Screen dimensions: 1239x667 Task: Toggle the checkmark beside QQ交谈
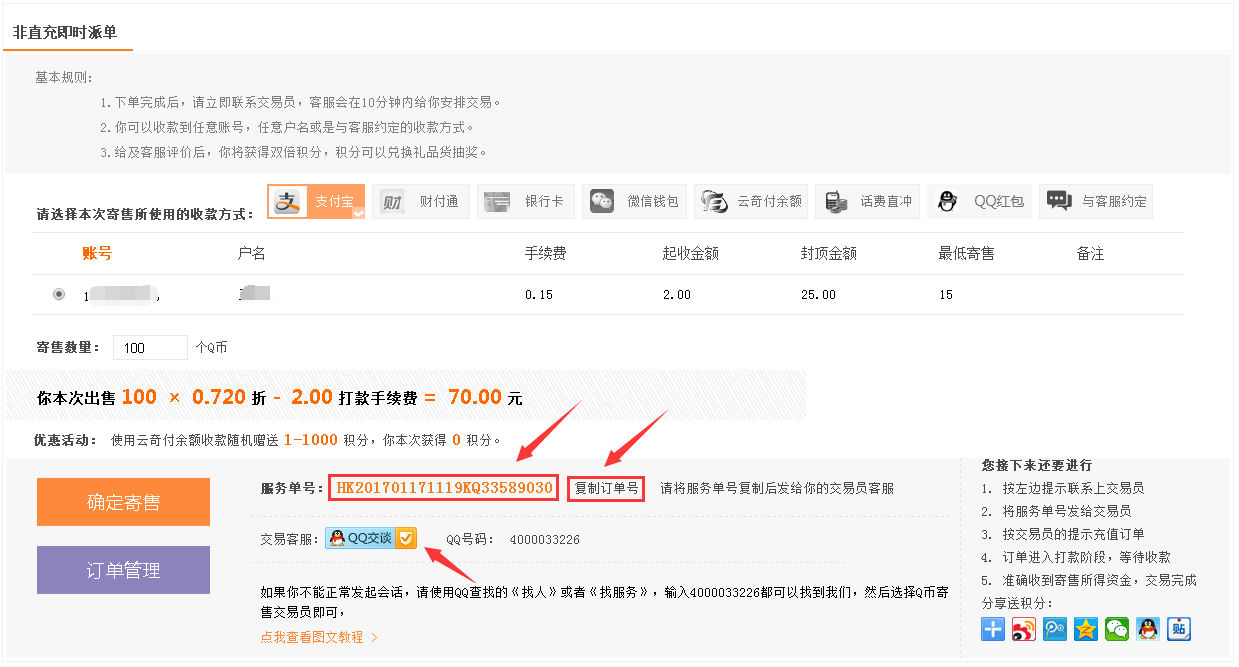tap(405, 538)
